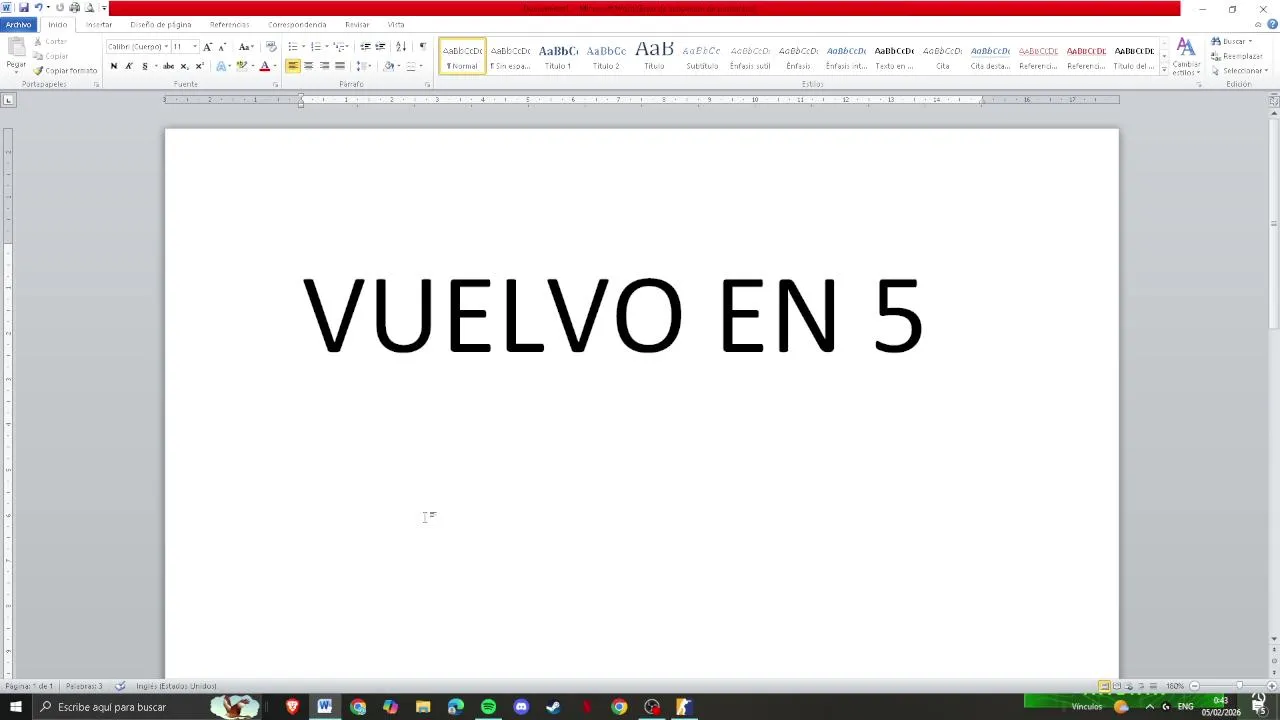Apply the Cita style

tap(942, 56)
